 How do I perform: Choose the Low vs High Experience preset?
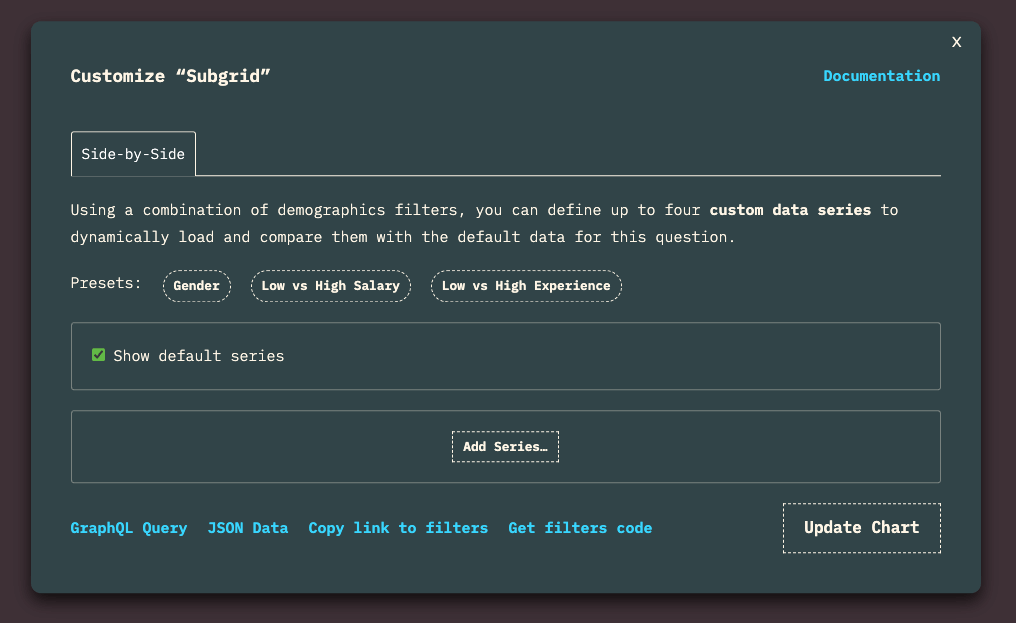tap(526, 286)
